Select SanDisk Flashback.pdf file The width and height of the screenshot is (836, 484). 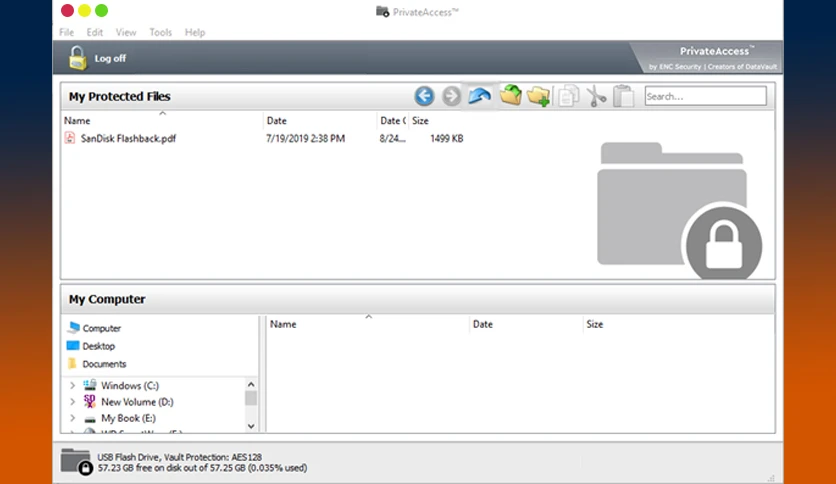(128, 138)
